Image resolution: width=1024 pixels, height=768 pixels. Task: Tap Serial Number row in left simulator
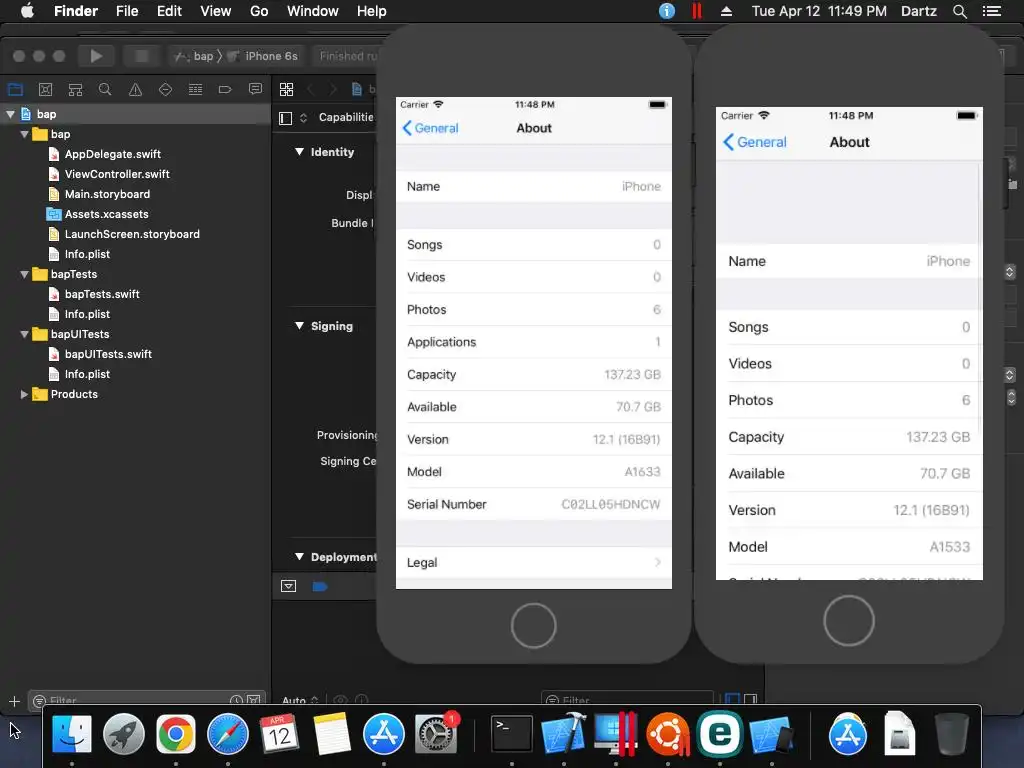534,504
